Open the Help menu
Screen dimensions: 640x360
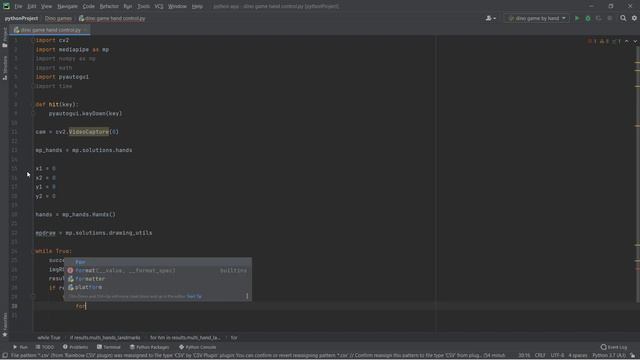(x=197, y=7)
